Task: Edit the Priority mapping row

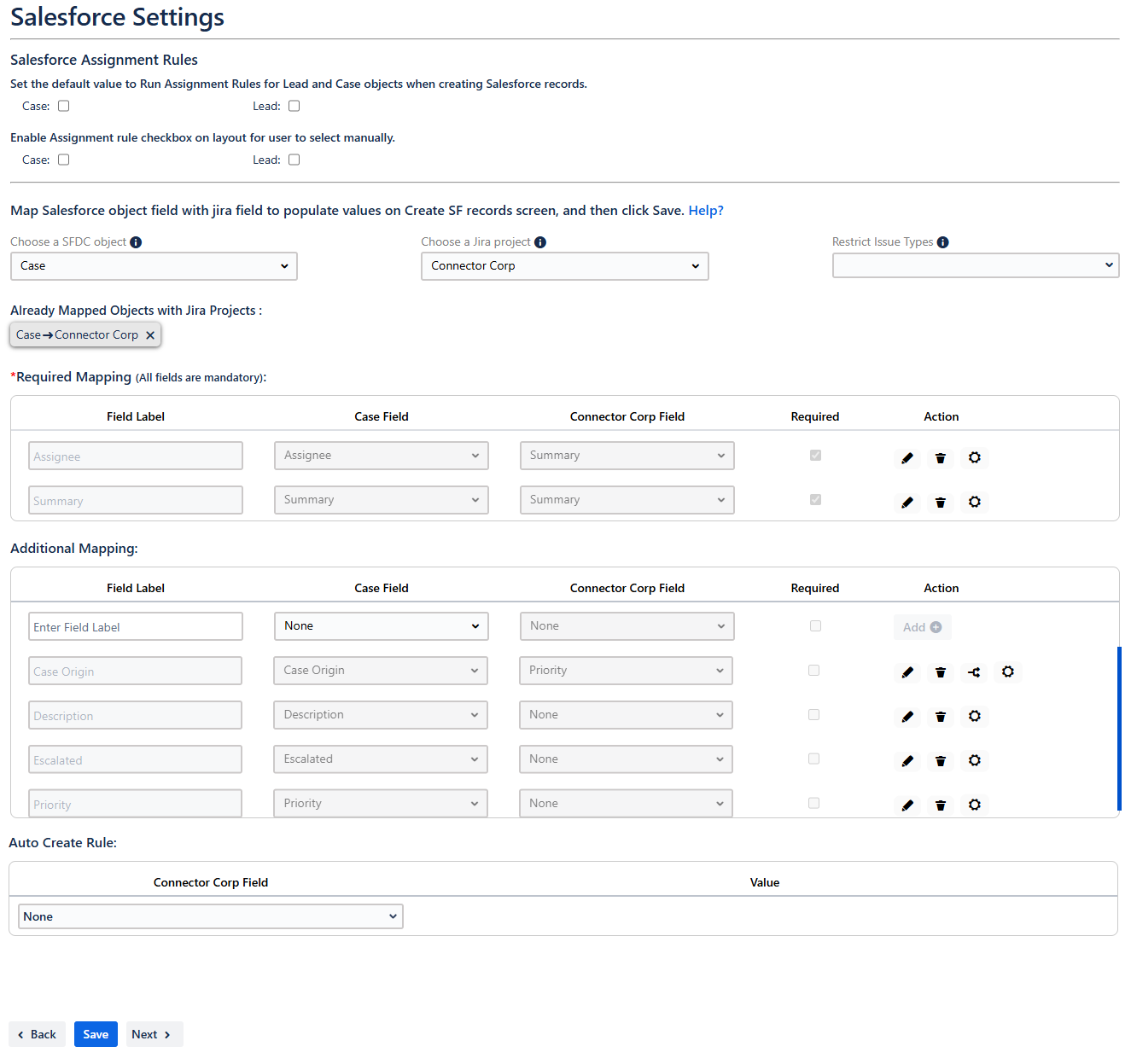Action: pyautogui.click(x=907, y=805)
